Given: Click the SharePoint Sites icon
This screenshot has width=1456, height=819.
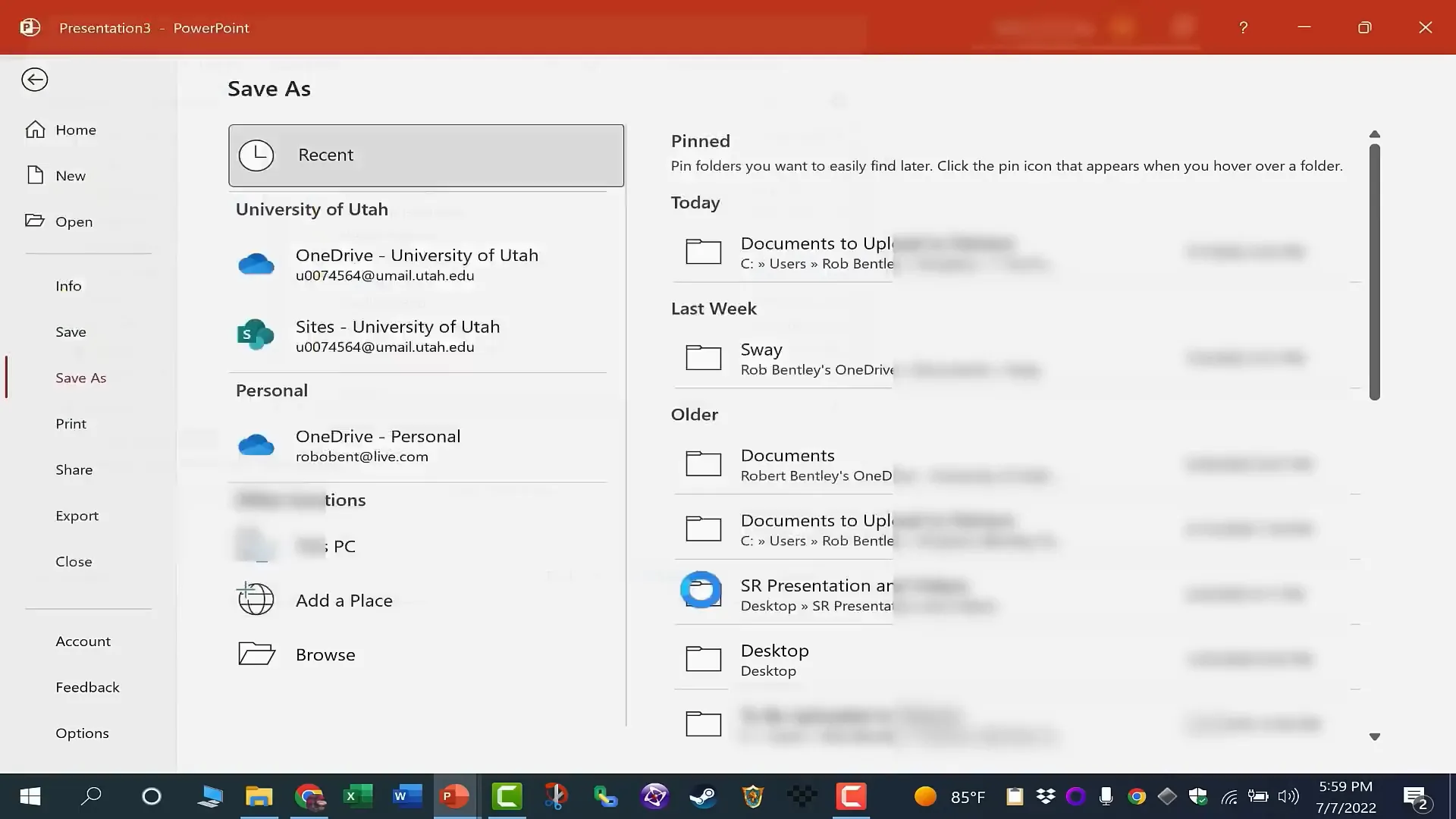Looking at the screenshot, I should coord(256,334).
